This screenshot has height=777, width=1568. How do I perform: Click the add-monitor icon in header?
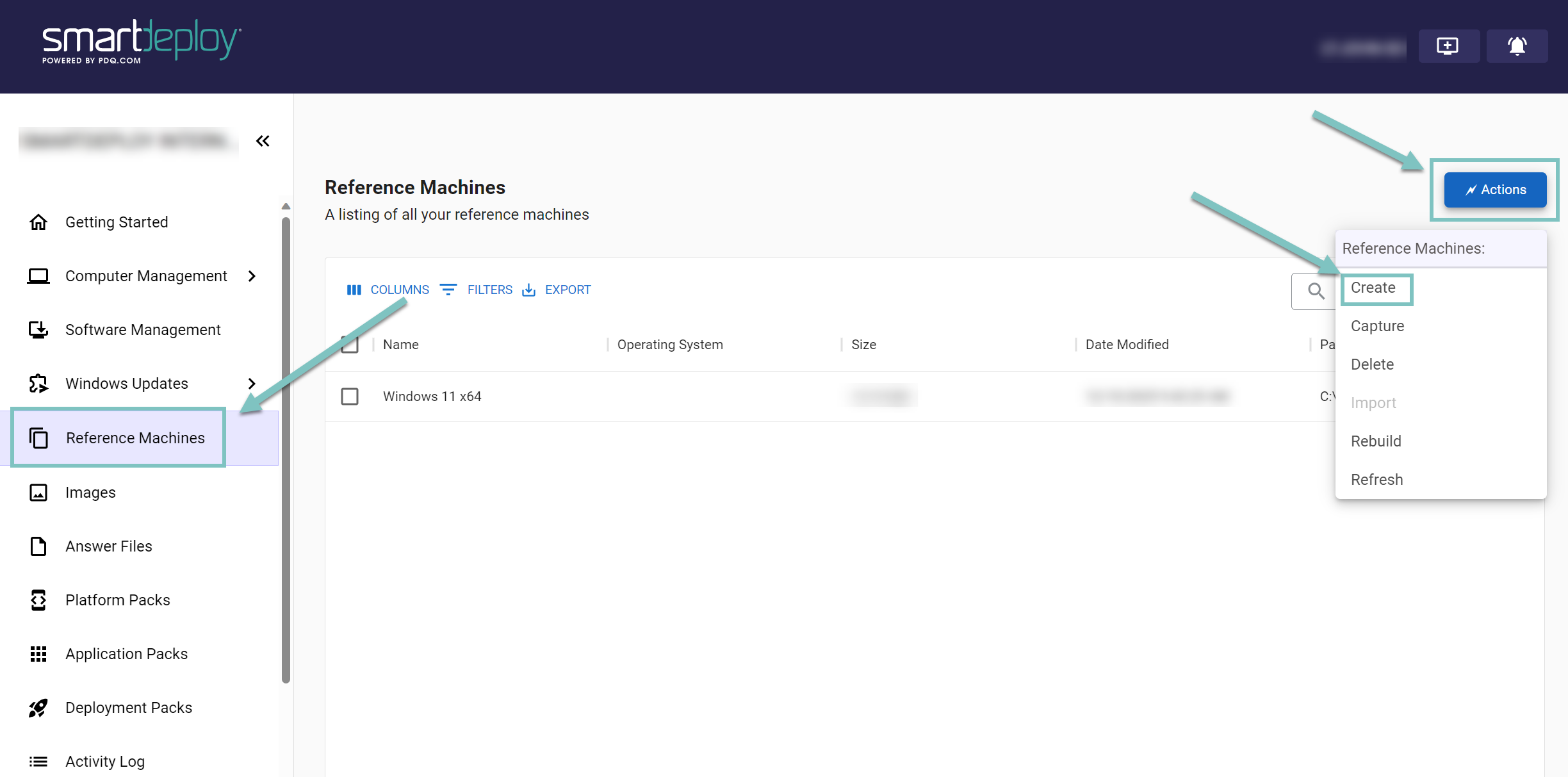coord(1448,46)
